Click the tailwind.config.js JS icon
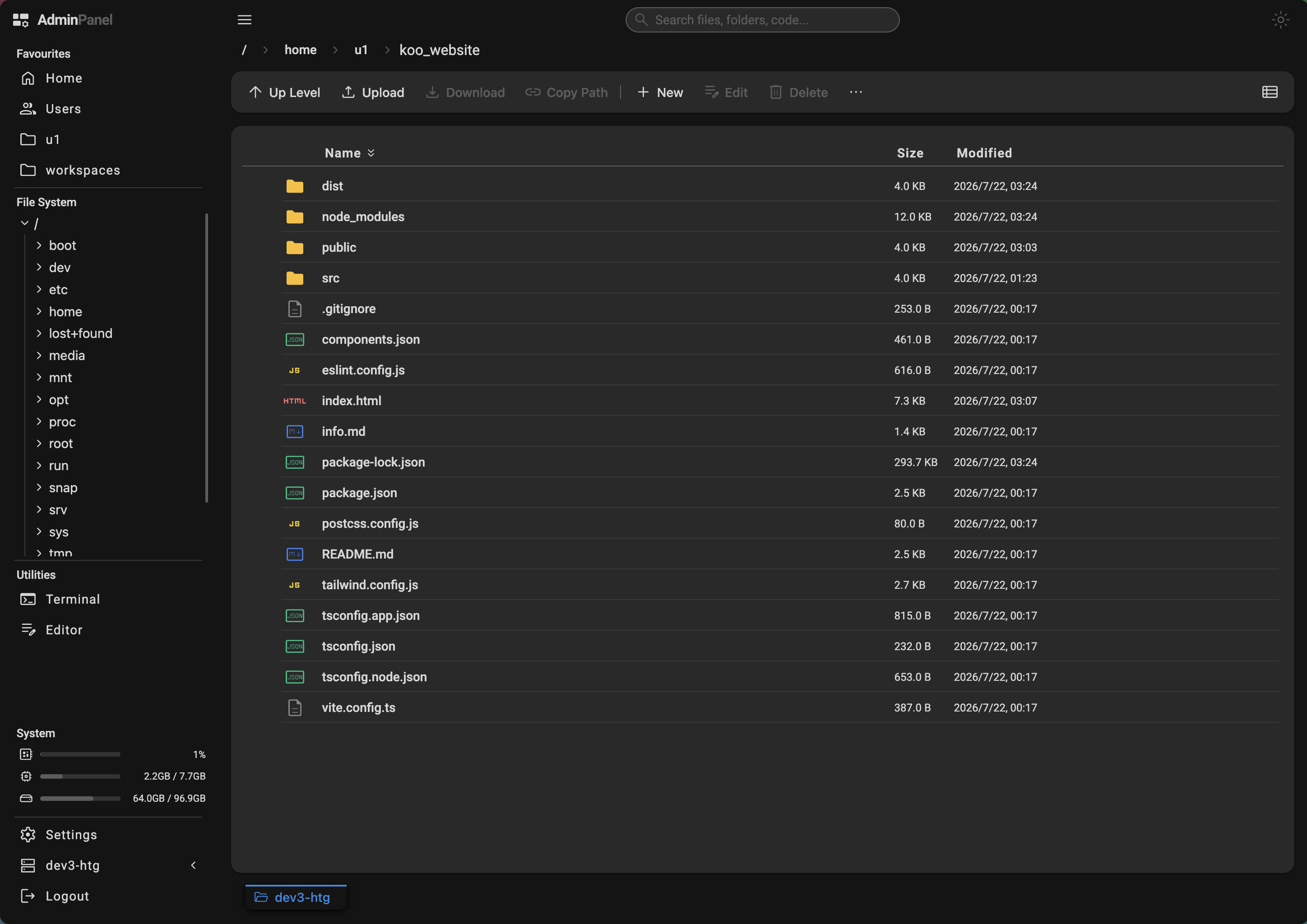The height and width of the screenshot is (924, 1307). [x=295, y=586]
